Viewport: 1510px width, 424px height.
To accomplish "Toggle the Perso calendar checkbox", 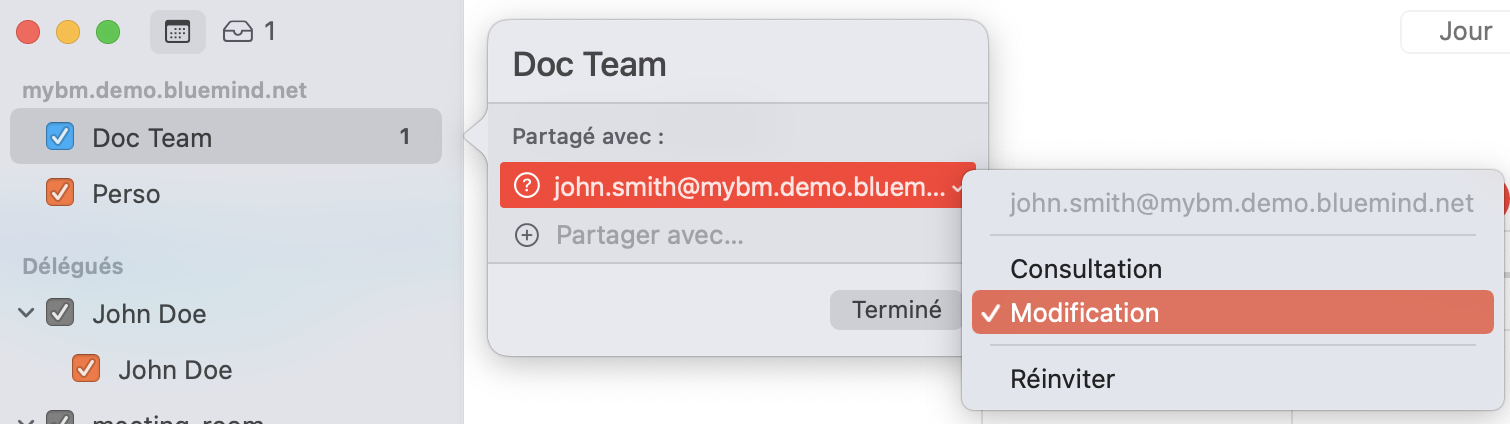I will pyautogui.click(x=60, y=192).
